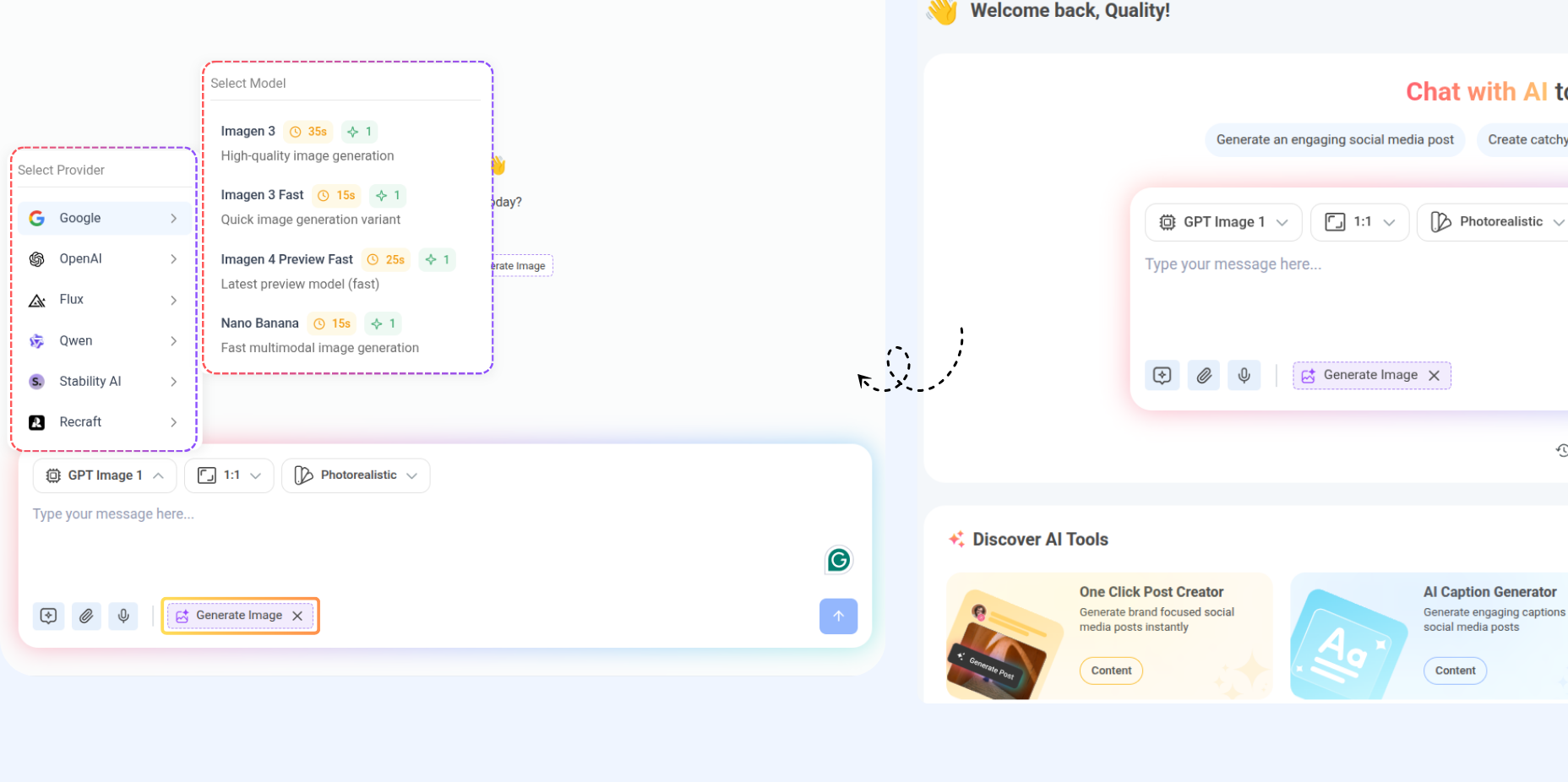Viewport: 1568px width, 782px height.
Task: Choose Flux in the Select Provider list
Action: click(104, 300)
